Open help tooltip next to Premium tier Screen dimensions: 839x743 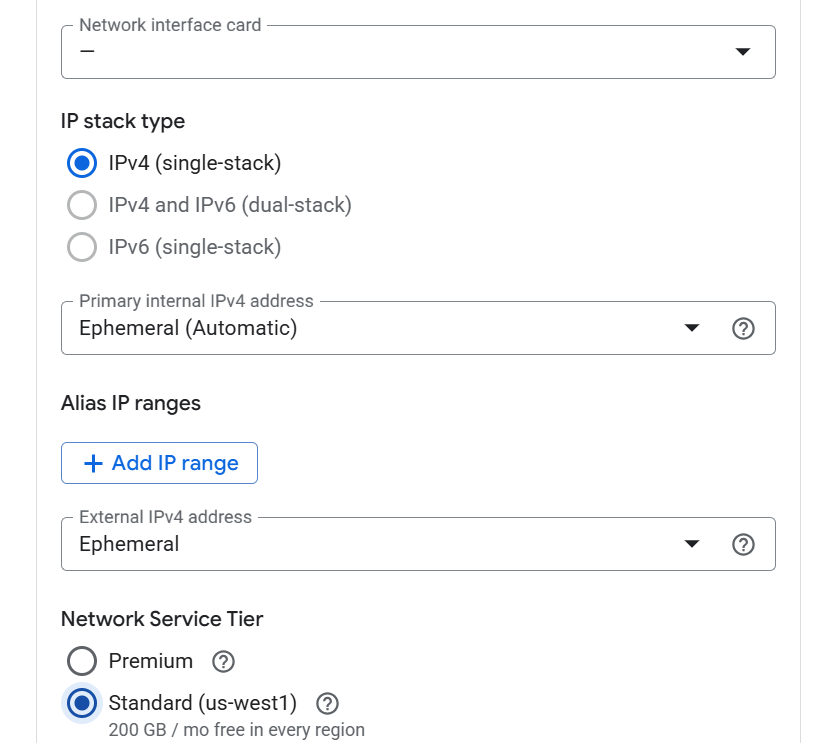pyautogui.click(x=224, y=661)
